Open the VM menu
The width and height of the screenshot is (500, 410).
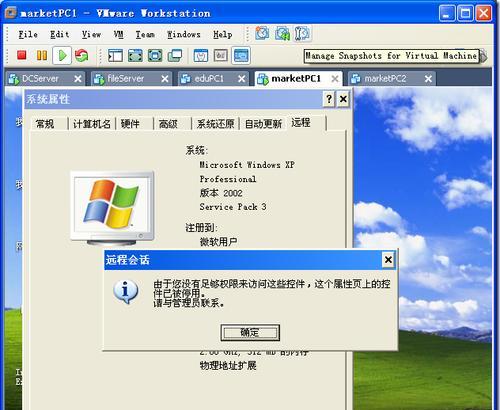click(118, 34)
